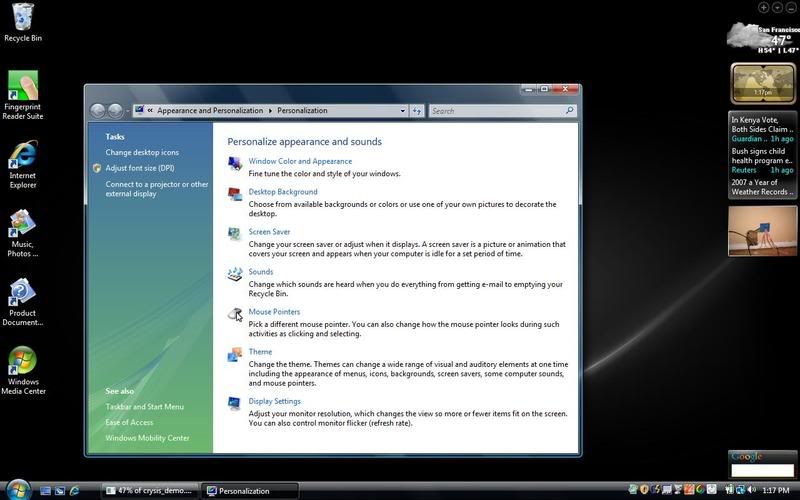Click the Screen Saver icon
Screen dimensions: 800x500
235,234
